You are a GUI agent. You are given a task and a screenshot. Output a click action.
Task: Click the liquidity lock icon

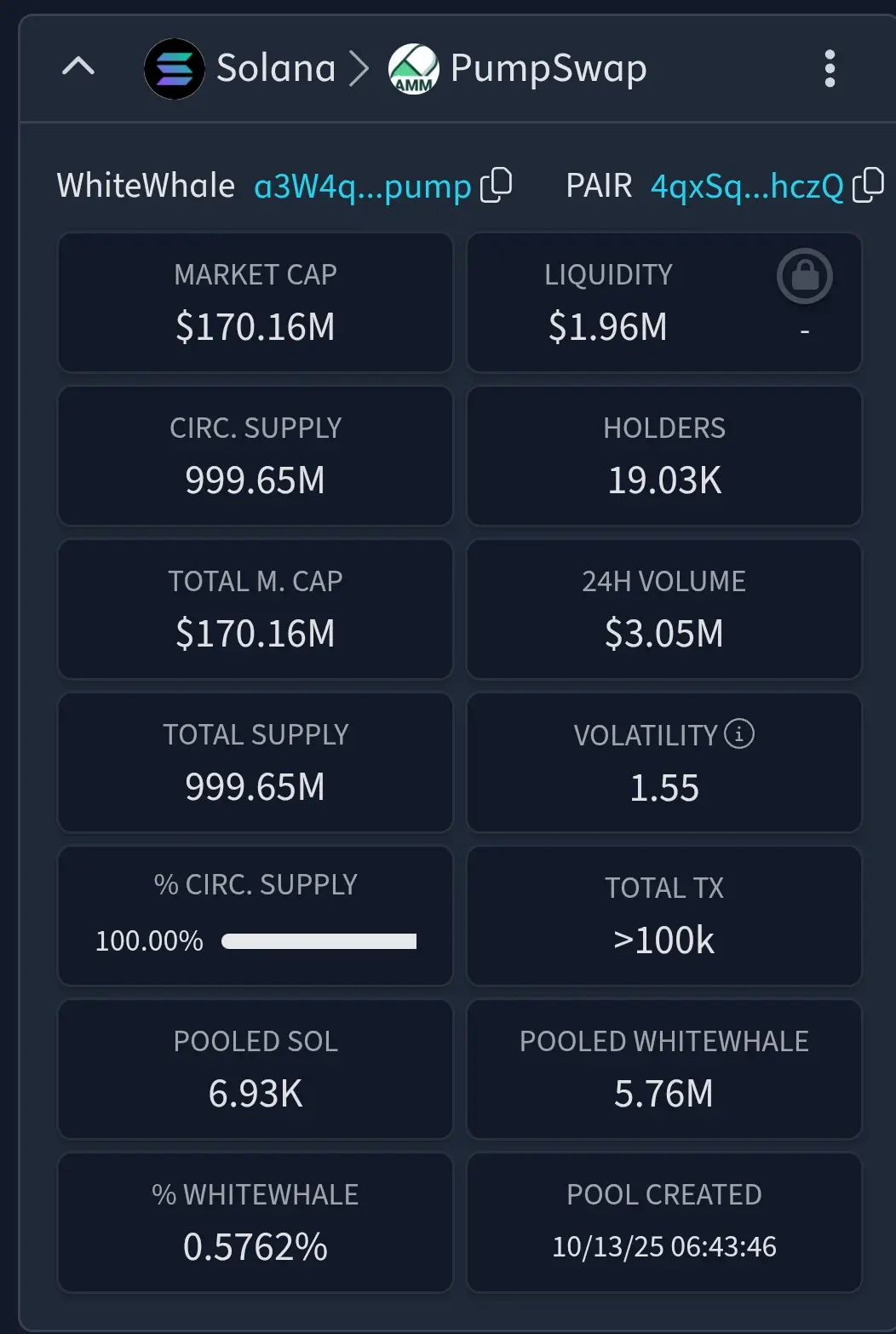[805, 276]
